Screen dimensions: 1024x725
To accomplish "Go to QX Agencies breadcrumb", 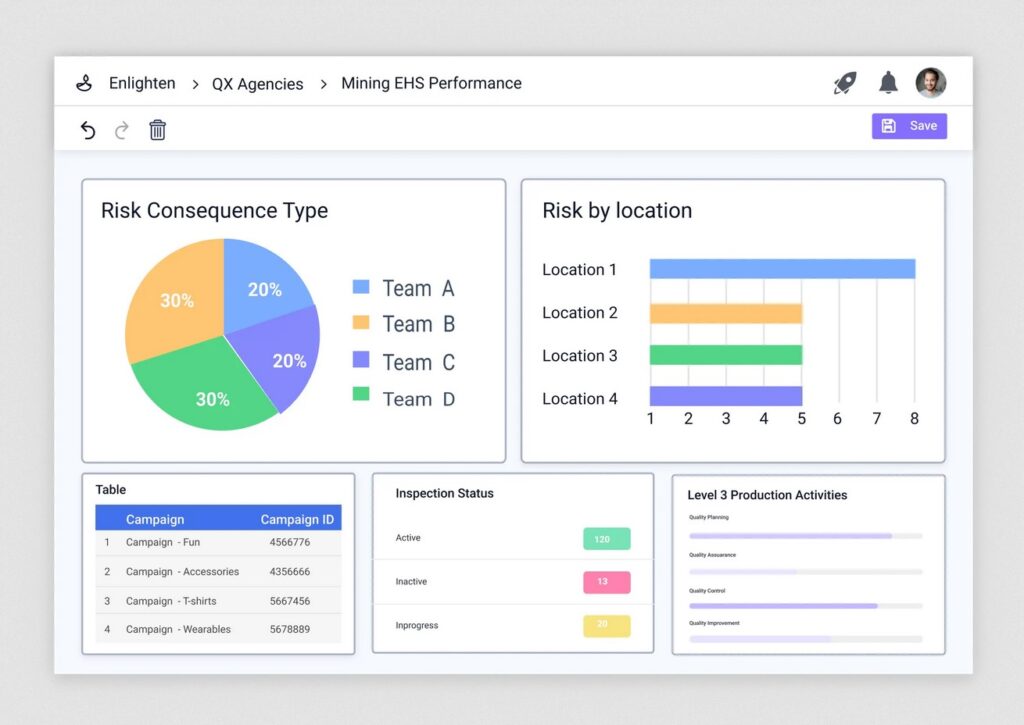I will [x=257, y=84].
